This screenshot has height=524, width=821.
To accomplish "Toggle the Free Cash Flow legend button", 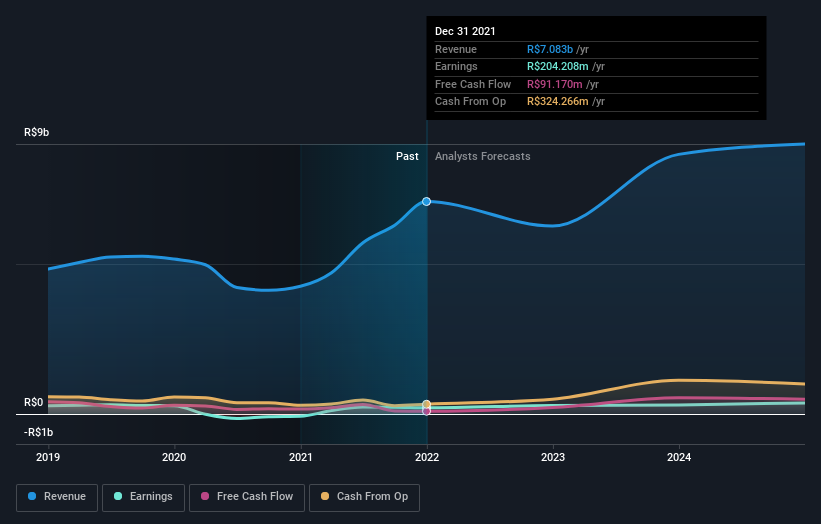I will pos(247,497).
